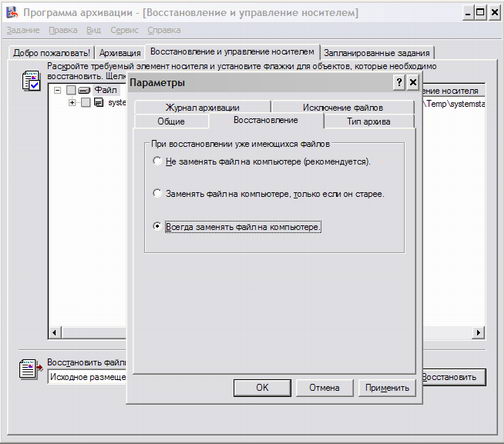Select 'Заменять файл, только если он старее'
504x444 pixels.
coord(157,193)
